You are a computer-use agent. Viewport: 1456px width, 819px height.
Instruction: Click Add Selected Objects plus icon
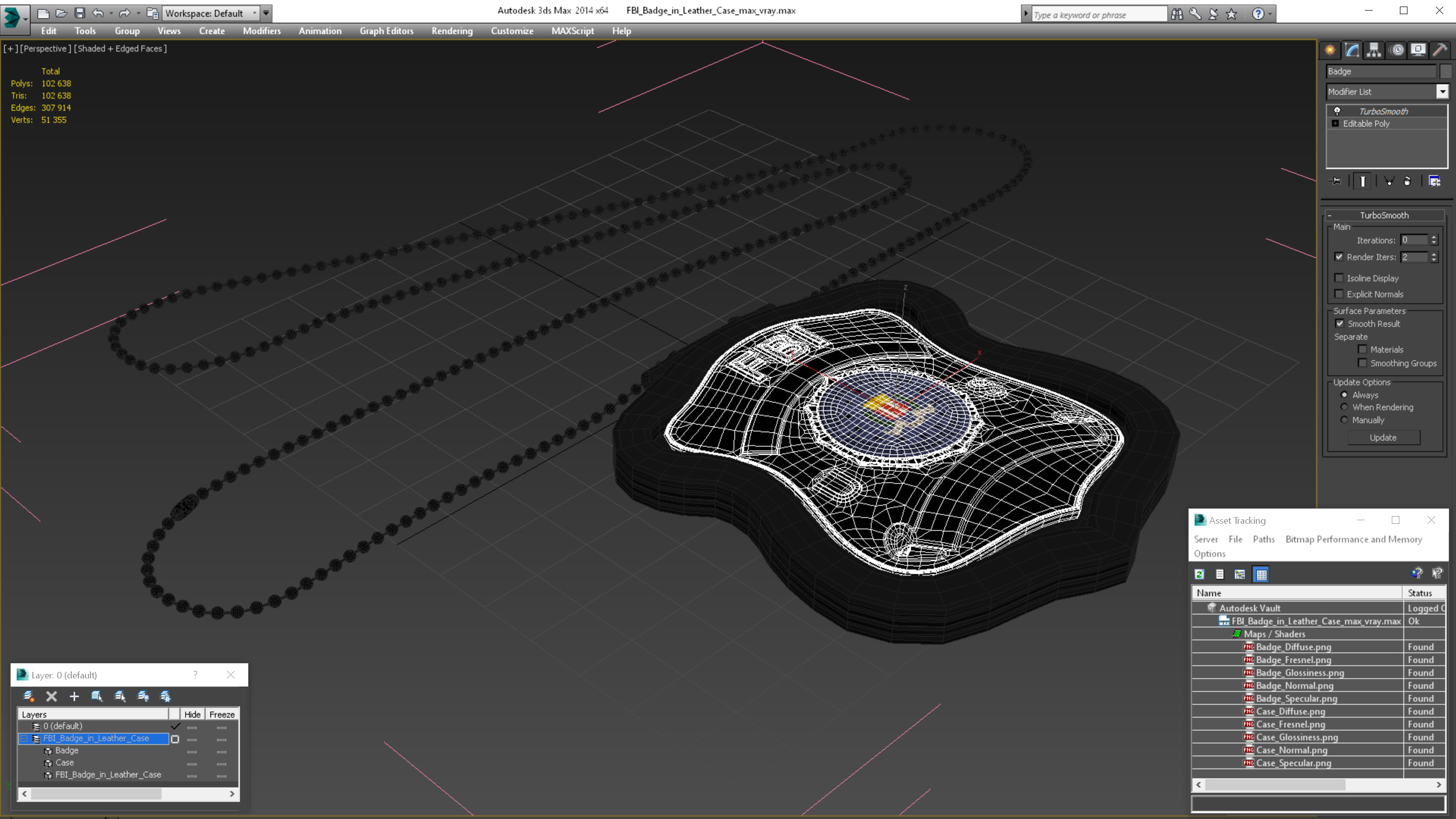click(74, 696)
